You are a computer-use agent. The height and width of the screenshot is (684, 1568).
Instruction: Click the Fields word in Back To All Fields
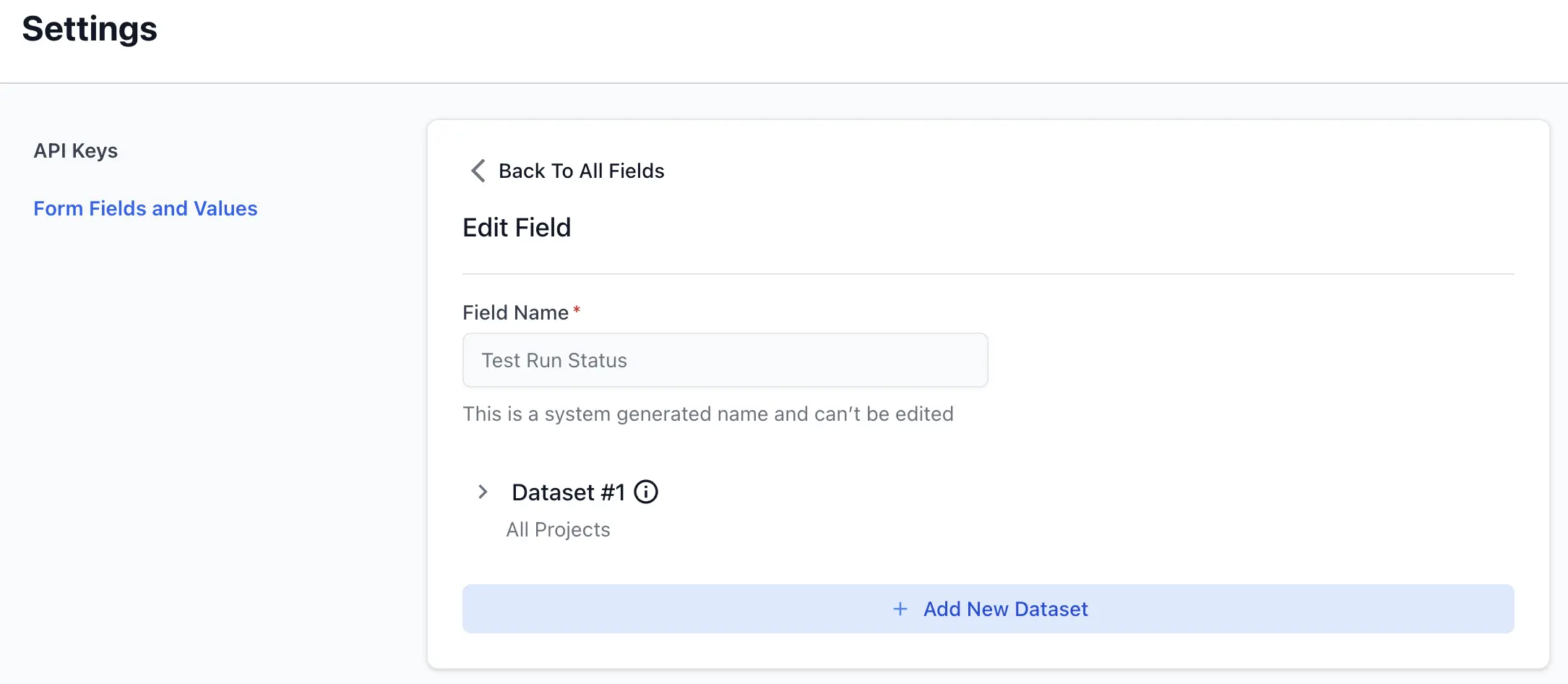[636, 171]
